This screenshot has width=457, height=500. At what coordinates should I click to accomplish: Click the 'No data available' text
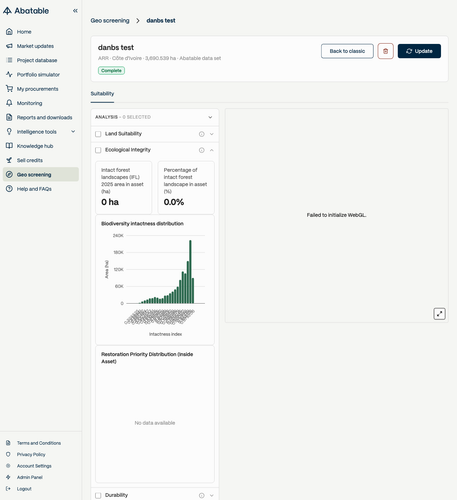[x=155, y=423]
